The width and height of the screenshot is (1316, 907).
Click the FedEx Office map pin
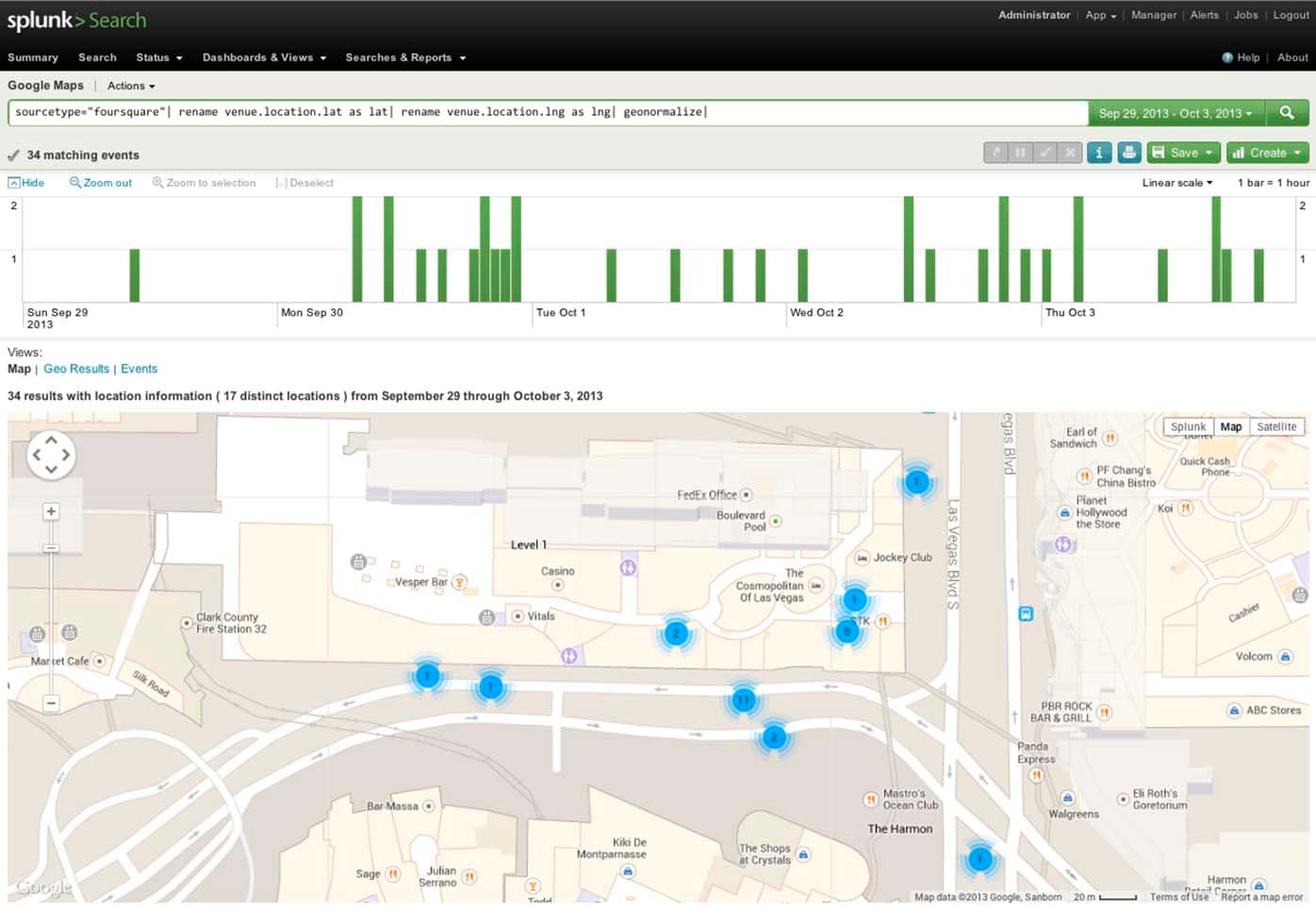tap(746, 495)
